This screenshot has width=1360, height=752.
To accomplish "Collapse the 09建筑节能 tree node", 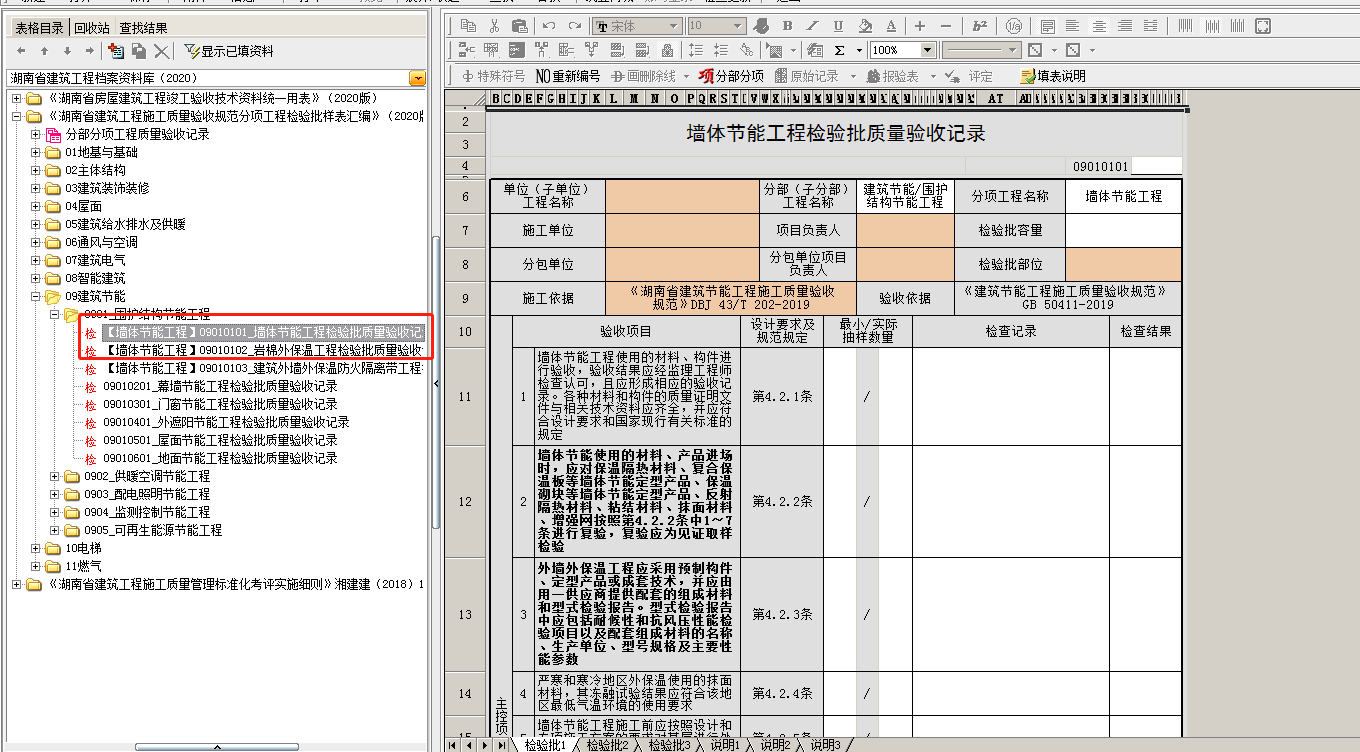I will pyautogui.click(x=36, y=297).
